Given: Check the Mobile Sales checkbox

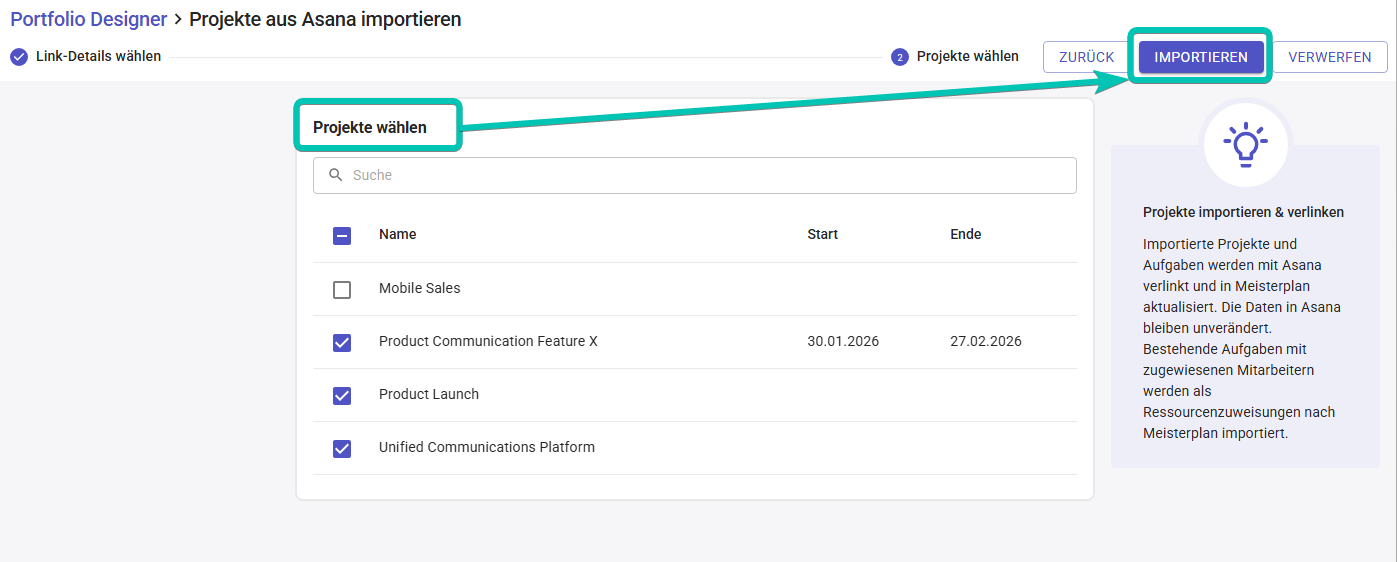Looking at the screenshot, I should point(342,289).
